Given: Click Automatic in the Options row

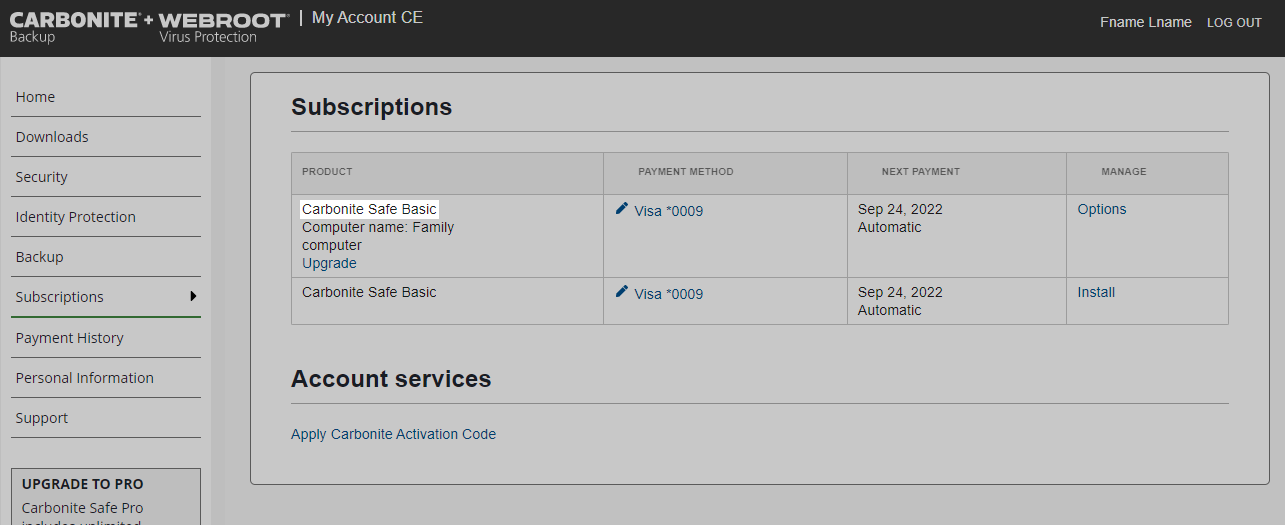Looking at the screenshot, I should pos(889,227).
